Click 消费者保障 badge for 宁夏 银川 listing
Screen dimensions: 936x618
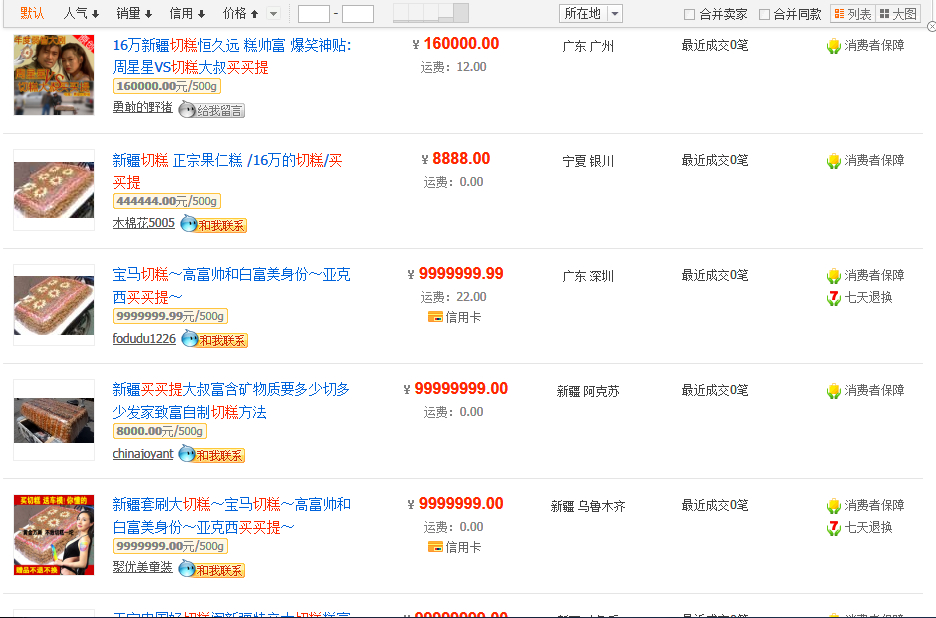(x=866, y=161)
